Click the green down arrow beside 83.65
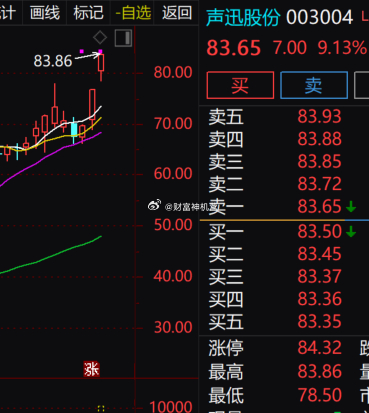 (351, 207)
